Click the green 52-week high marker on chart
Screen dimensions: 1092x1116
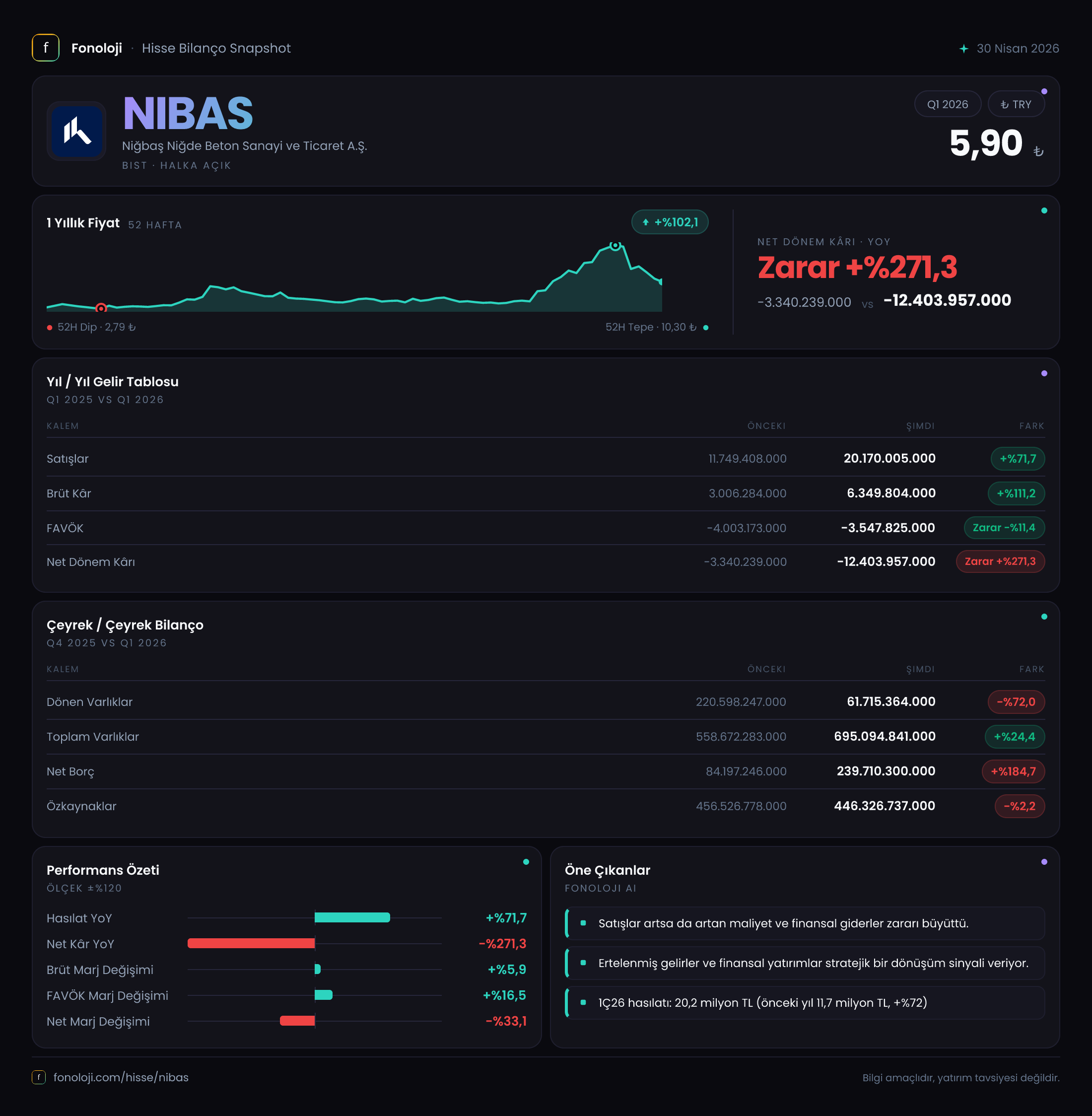(615, 245)
